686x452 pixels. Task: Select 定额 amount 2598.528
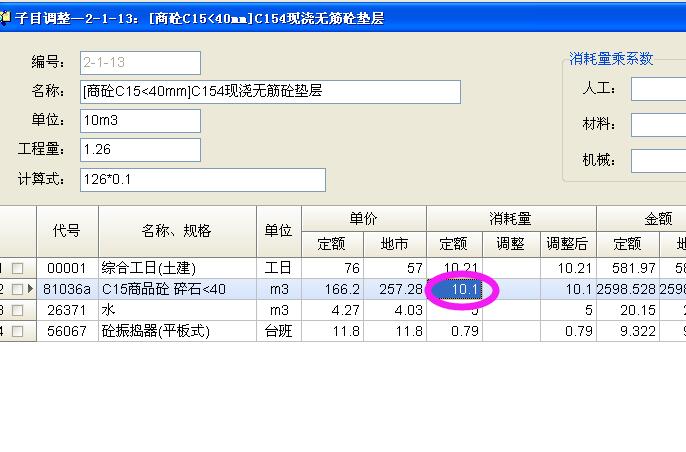tap(628, 289)
